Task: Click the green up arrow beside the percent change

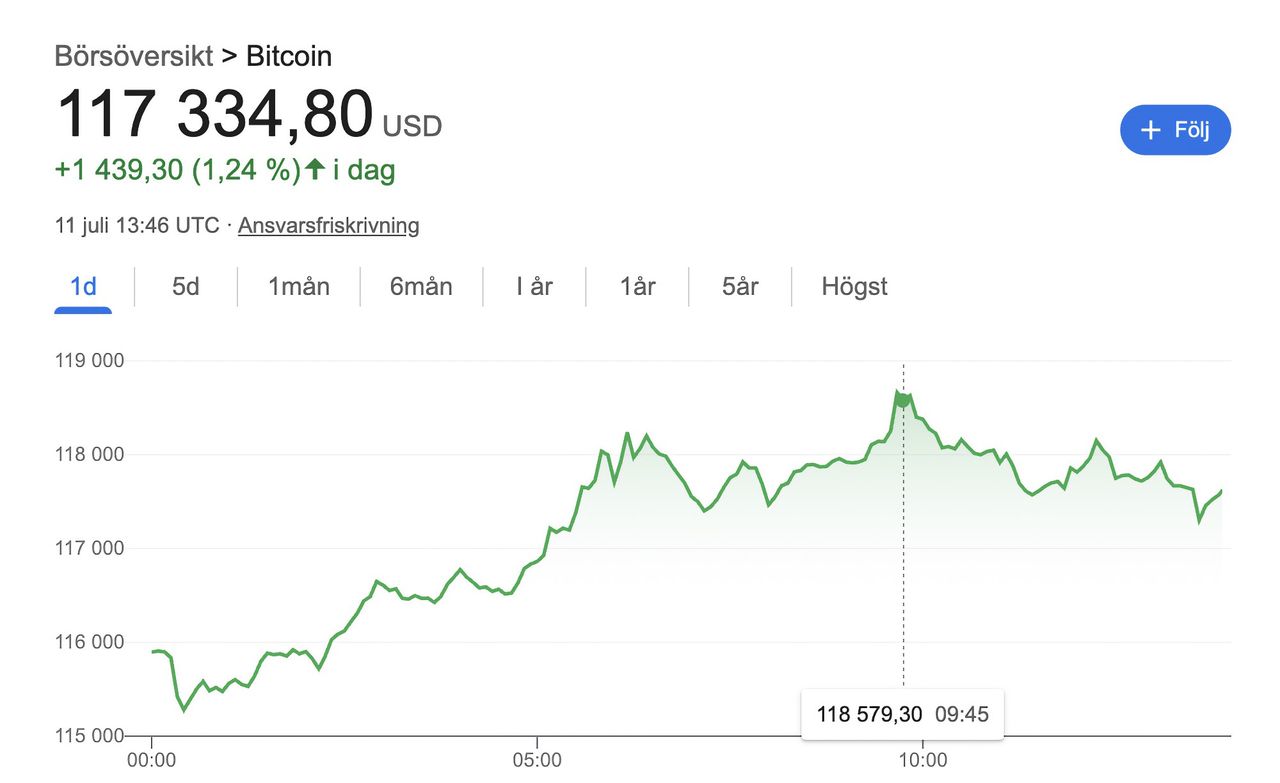Action: 314,170
